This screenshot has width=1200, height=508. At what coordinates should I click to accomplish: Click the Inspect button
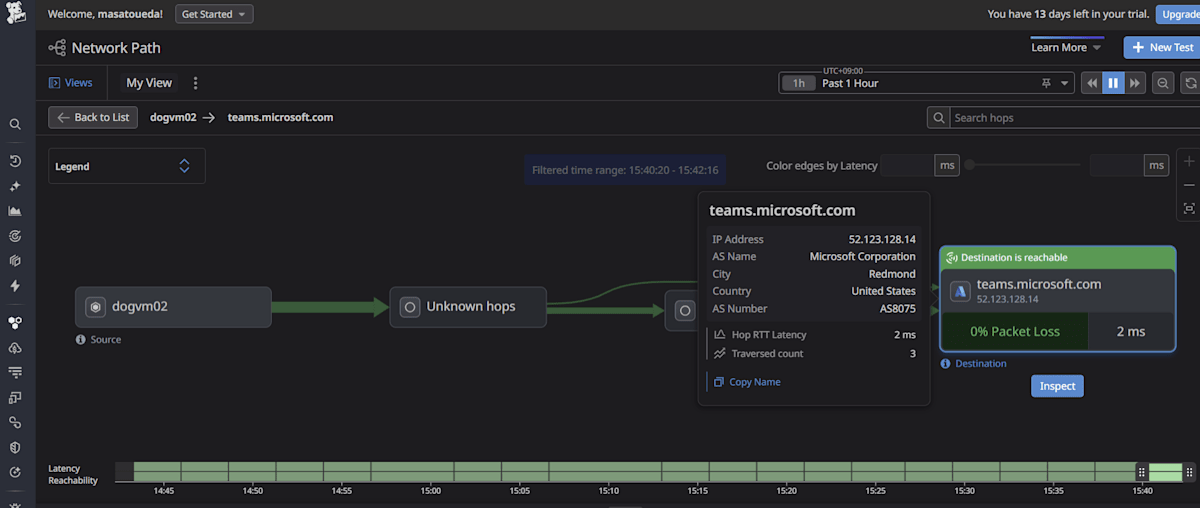[1057, 386]
